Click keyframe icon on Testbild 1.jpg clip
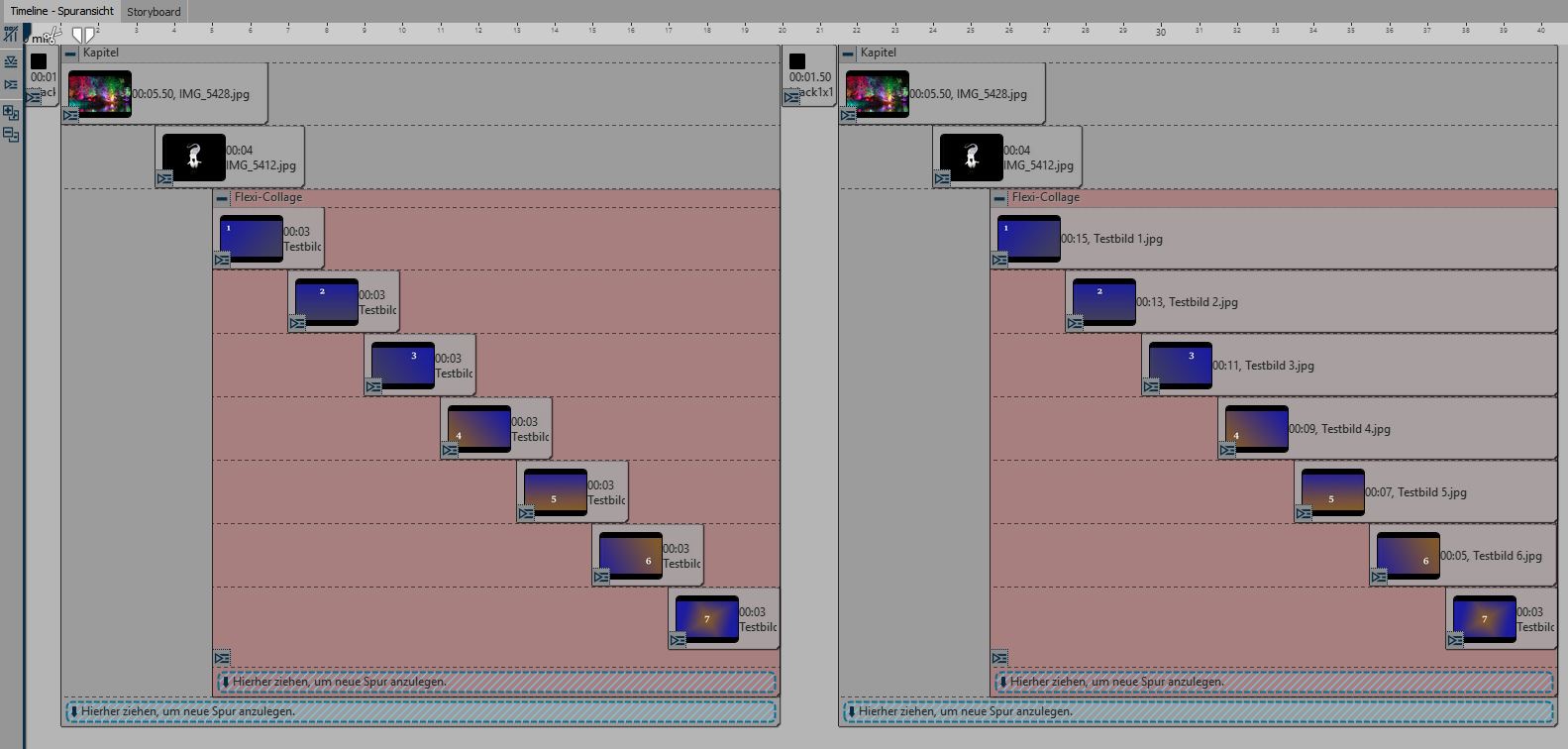Image resolution: width=1568 pixels, height=749 pixels. [x=999, y=261]
